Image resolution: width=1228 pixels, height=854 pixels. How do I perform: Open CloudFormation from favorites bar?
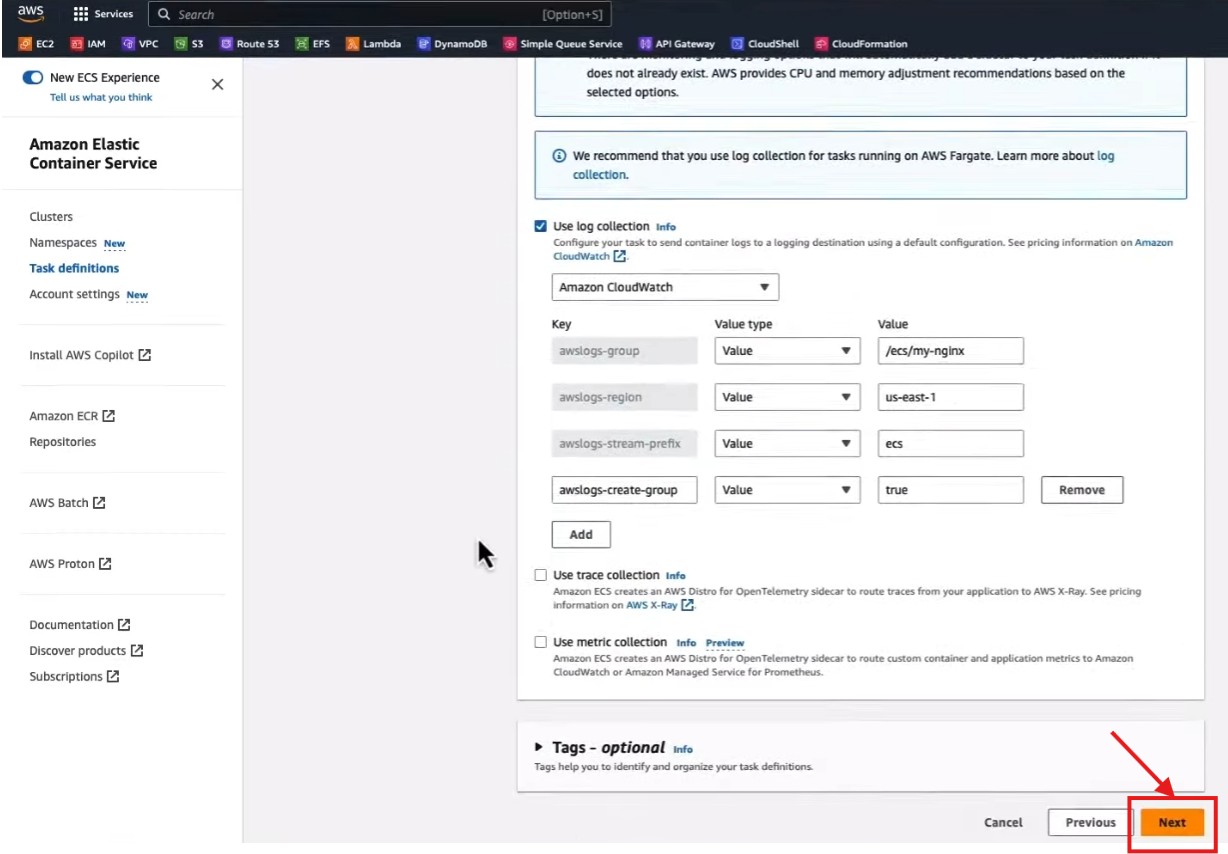click(861, 44)
